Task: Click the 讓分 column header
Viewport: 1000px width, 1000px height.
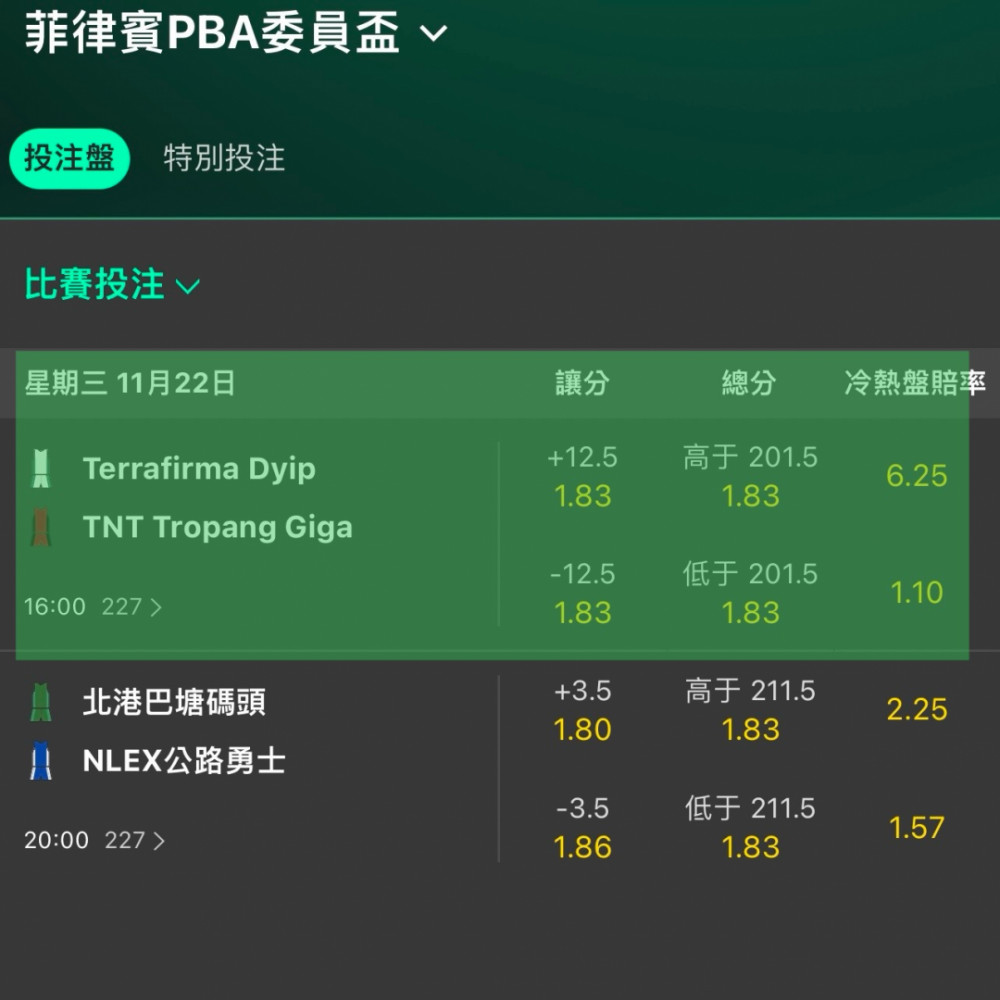Action: click(x=582, y=383)
